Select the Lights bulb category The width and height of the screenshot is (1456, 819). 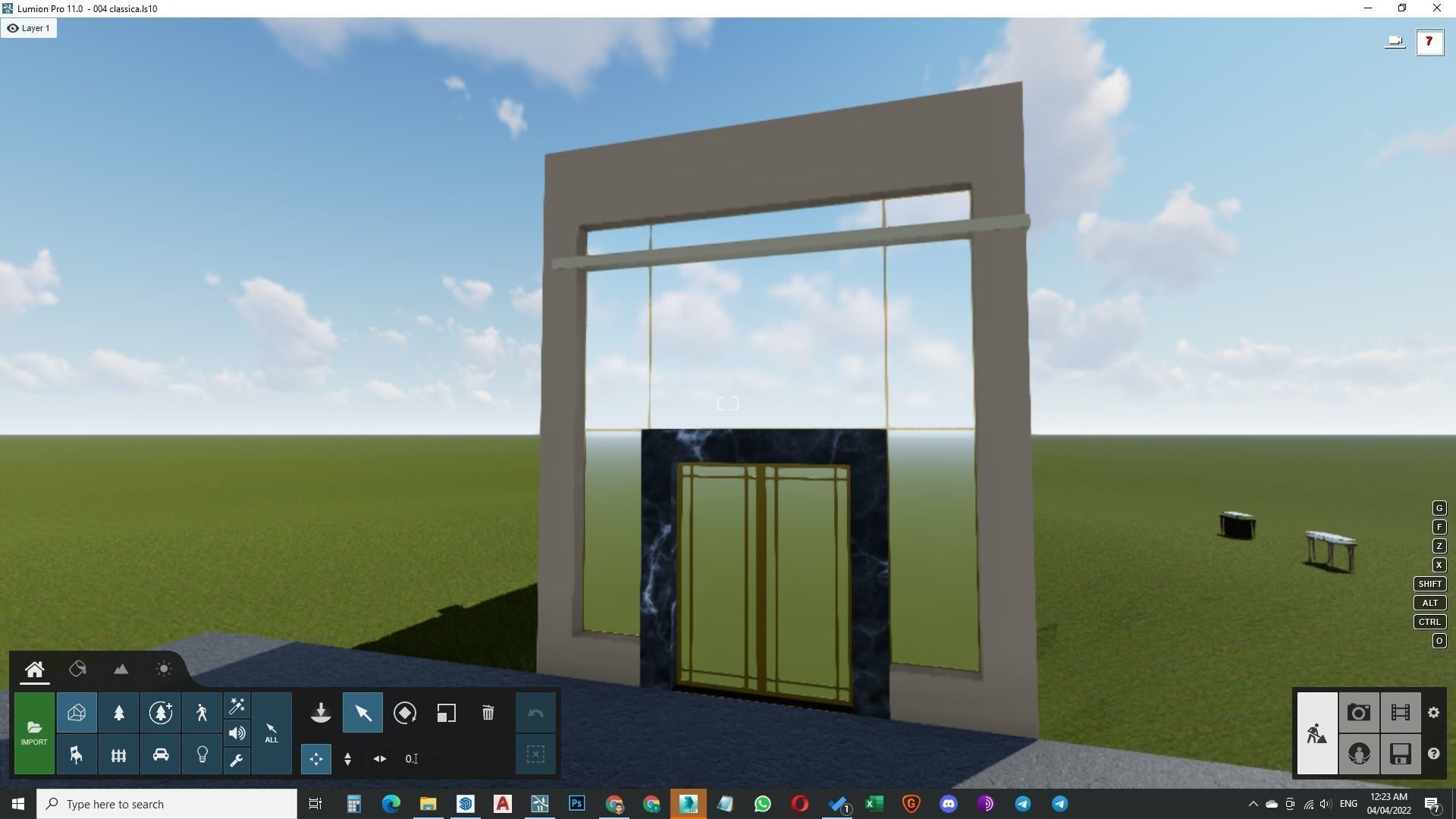pos(202,755)
